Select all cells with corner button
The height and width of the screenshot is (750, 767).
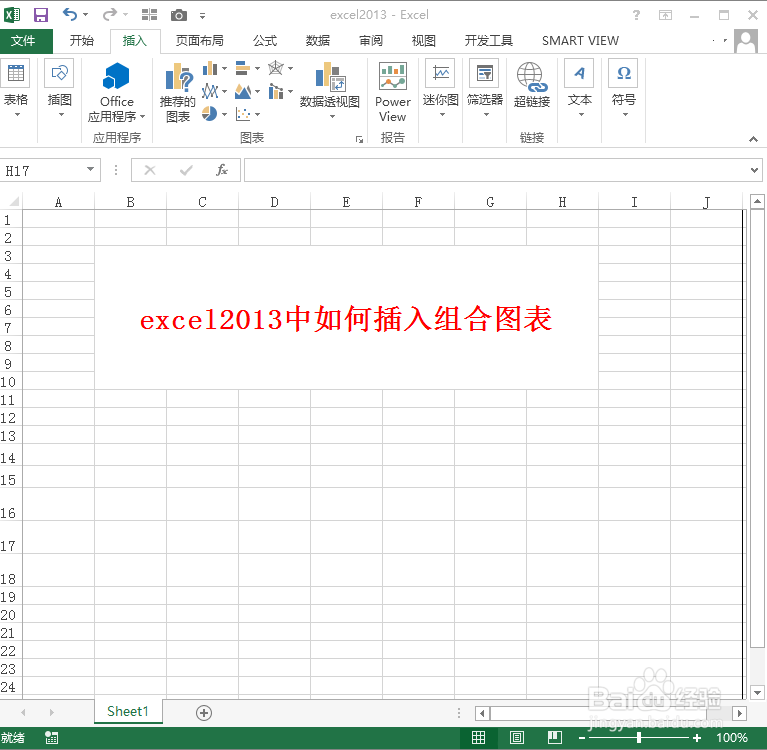point(14,202)
